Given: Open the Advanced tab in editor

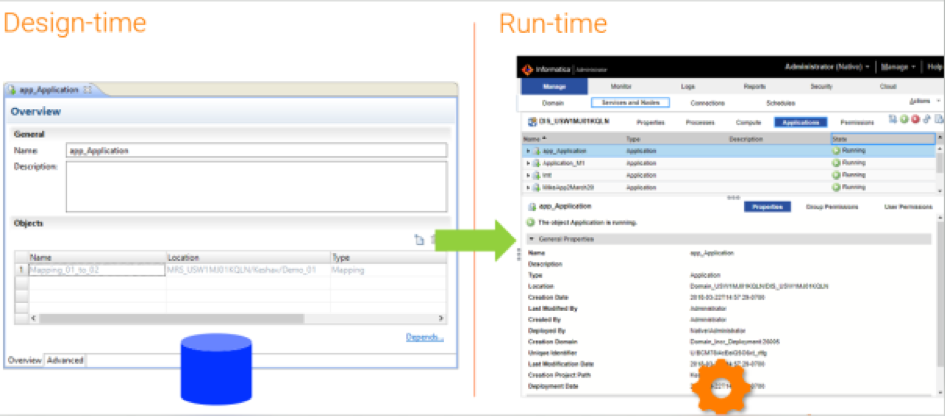Looking at the screenshot, I should pos(67,360).
